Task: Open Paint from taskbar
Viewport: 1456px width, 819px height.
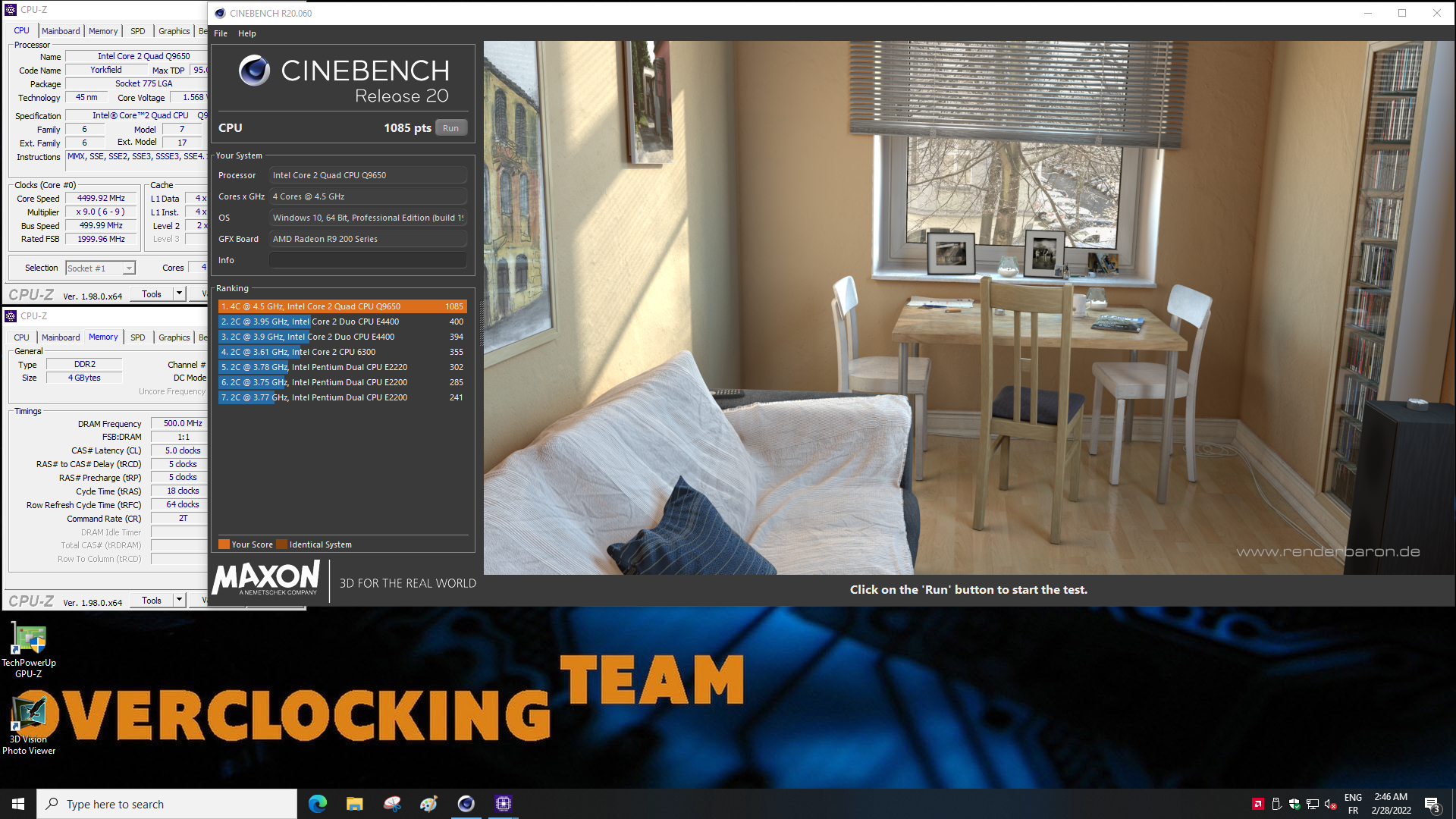Action: (x=429, y=804)
